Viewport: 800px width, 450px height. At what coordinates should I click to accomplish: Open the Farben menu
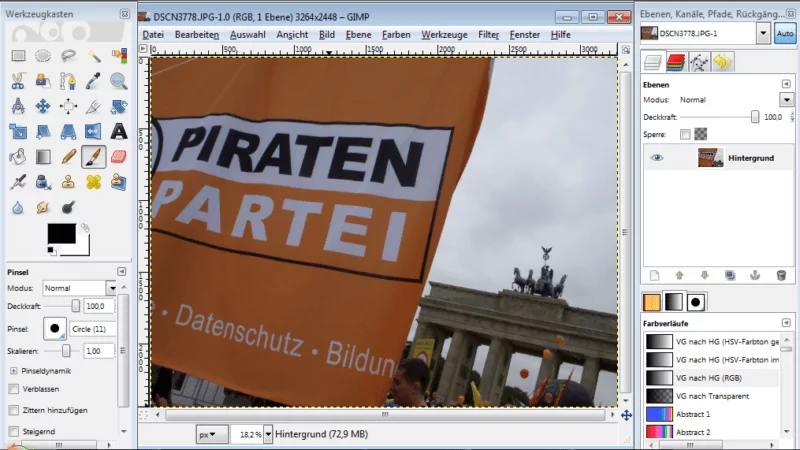tap(396, 35)
